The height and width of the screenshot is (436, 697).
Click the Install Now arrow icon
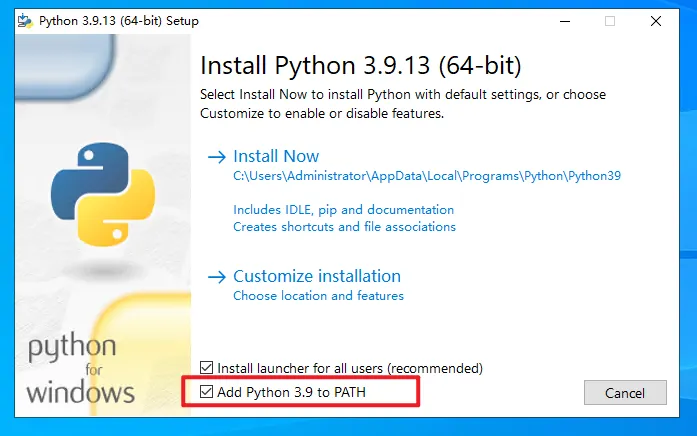coord(217,157)
